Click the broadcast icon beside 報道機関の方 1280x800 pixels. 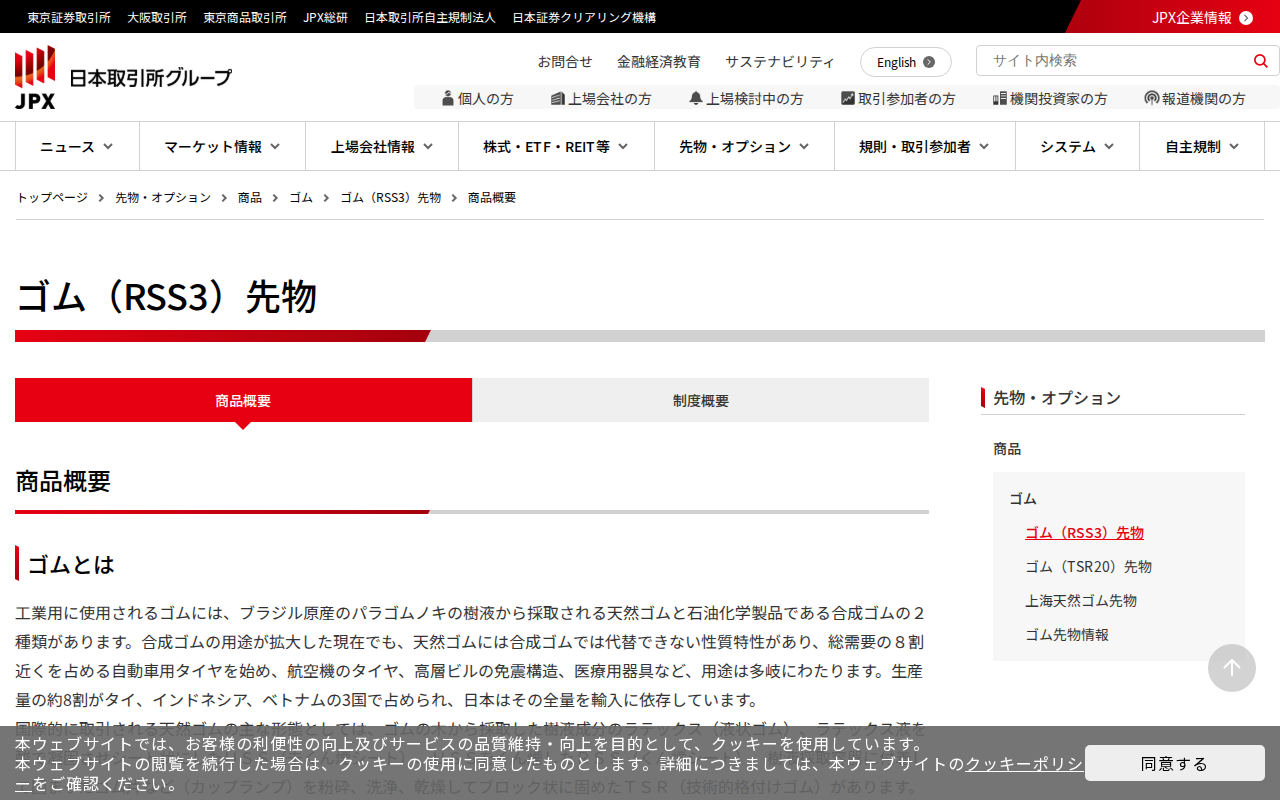click(1152, 98)
